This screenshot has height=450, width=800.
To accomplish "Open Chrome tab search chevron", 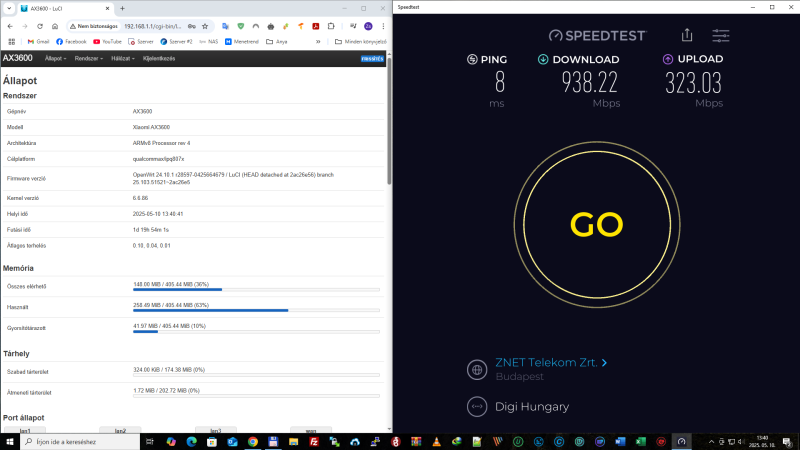I will tap(9, 9).
